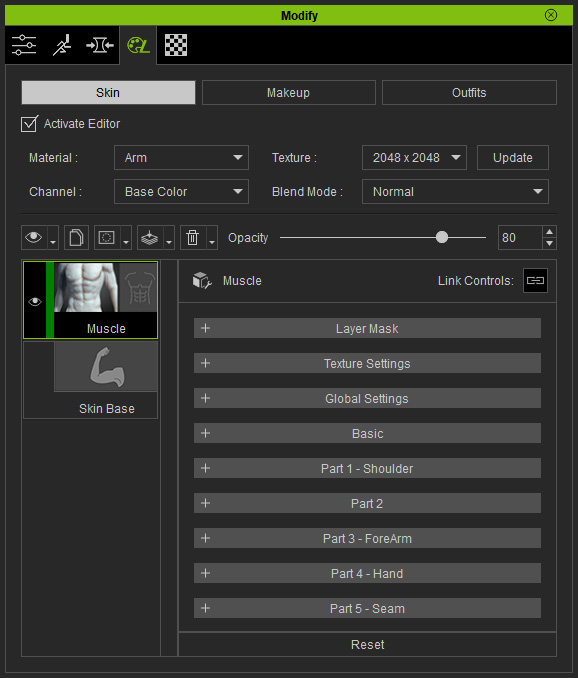Viewport: 578px width, 678px height.
Task: Open the Blend Mode Normal dropdown
Action: pyautogui.click(x=455, y=192)
